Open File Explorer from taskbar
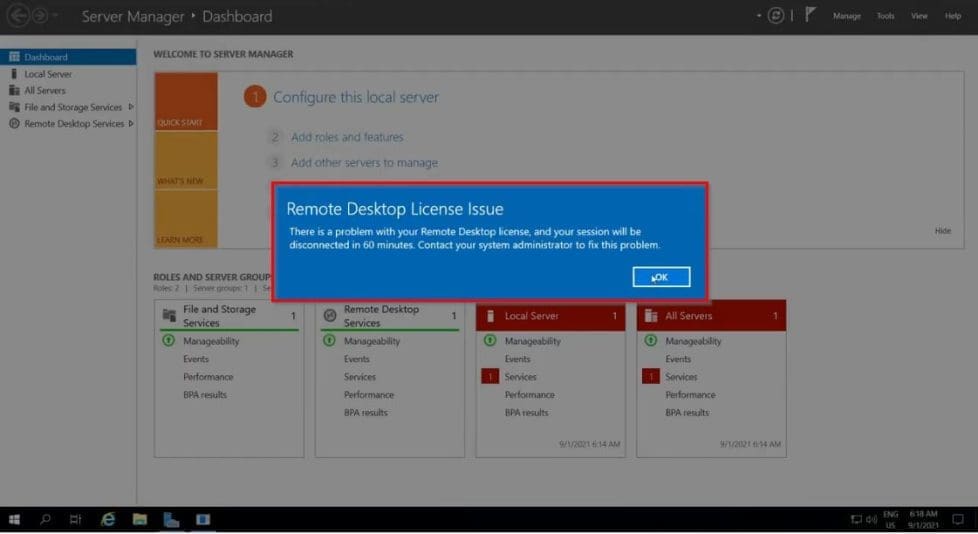The image size is (978, 534). 140,520
